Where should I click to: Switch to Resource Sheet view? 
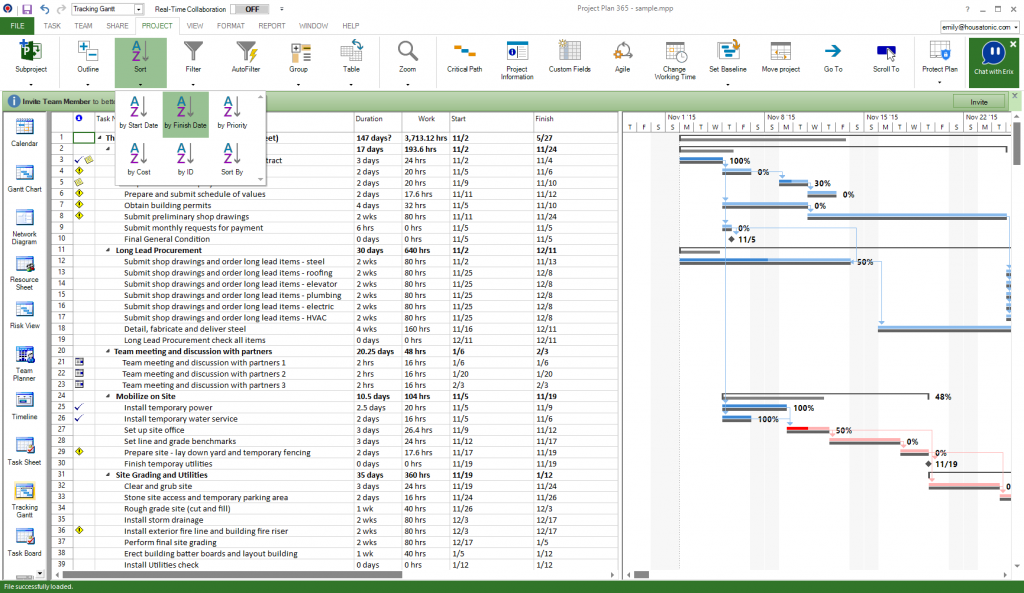25,270
